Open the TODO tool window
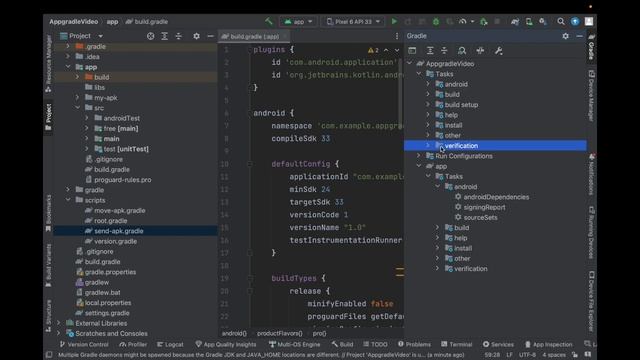Viewport: 640px width, 360px height. pos(375,344)
